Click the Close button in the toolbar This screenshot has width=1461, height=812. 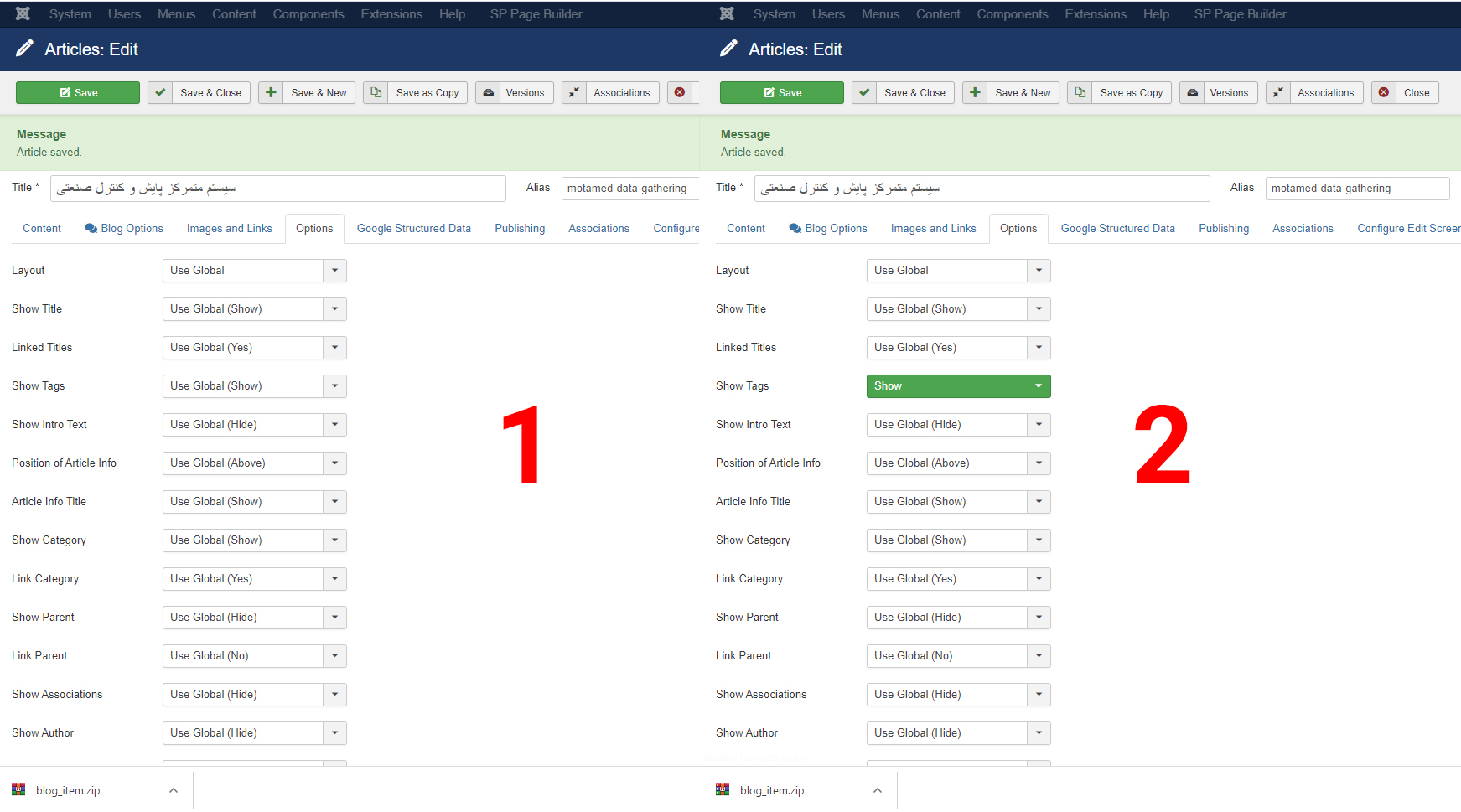[x=1416, y=92]
